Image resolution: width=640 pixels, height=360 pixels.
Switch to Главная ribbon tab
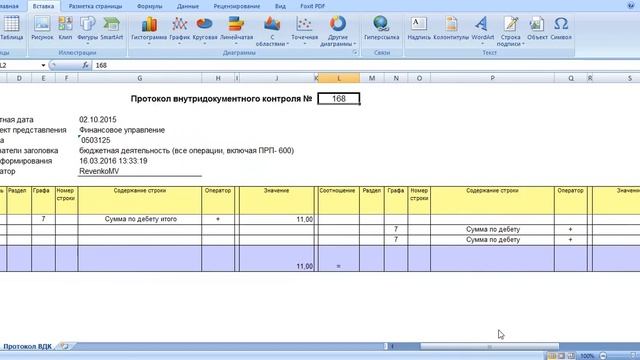coord(9,6)
